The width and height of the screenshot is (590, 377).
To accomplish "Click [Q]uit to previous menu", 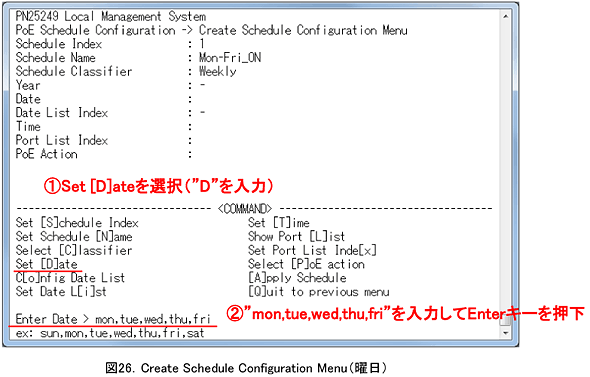I will click(x=319, y=292).
